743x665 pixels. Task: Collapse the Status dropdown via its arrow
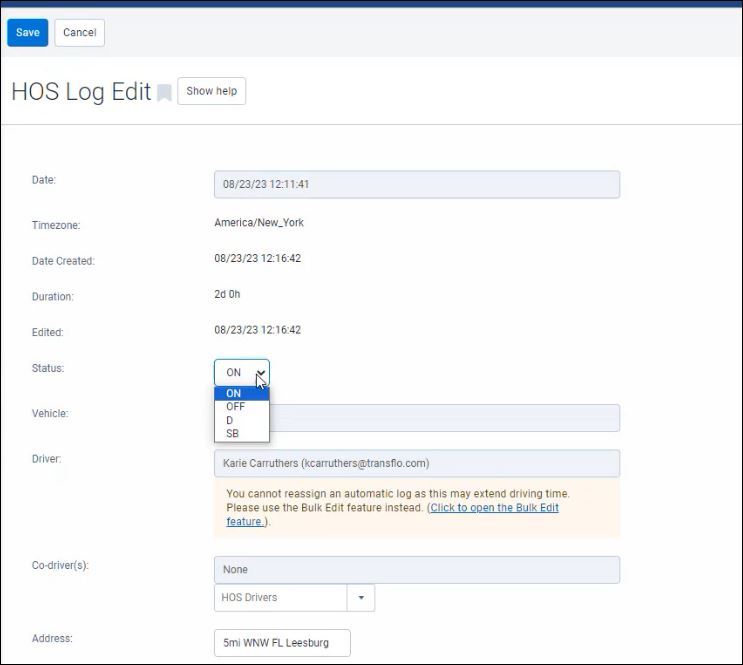(259, 372)
